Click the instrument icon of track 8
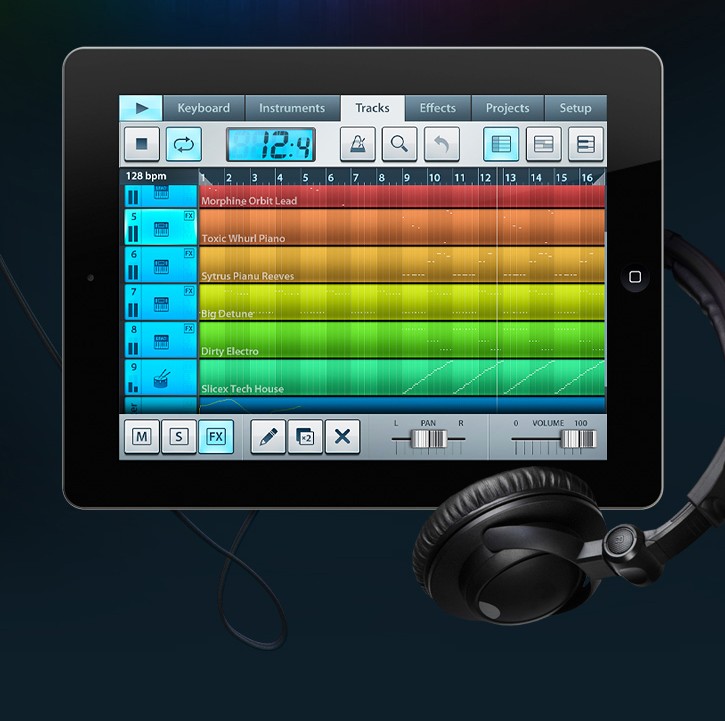Screen dimensions: 725x721 (x=161, y=342)
